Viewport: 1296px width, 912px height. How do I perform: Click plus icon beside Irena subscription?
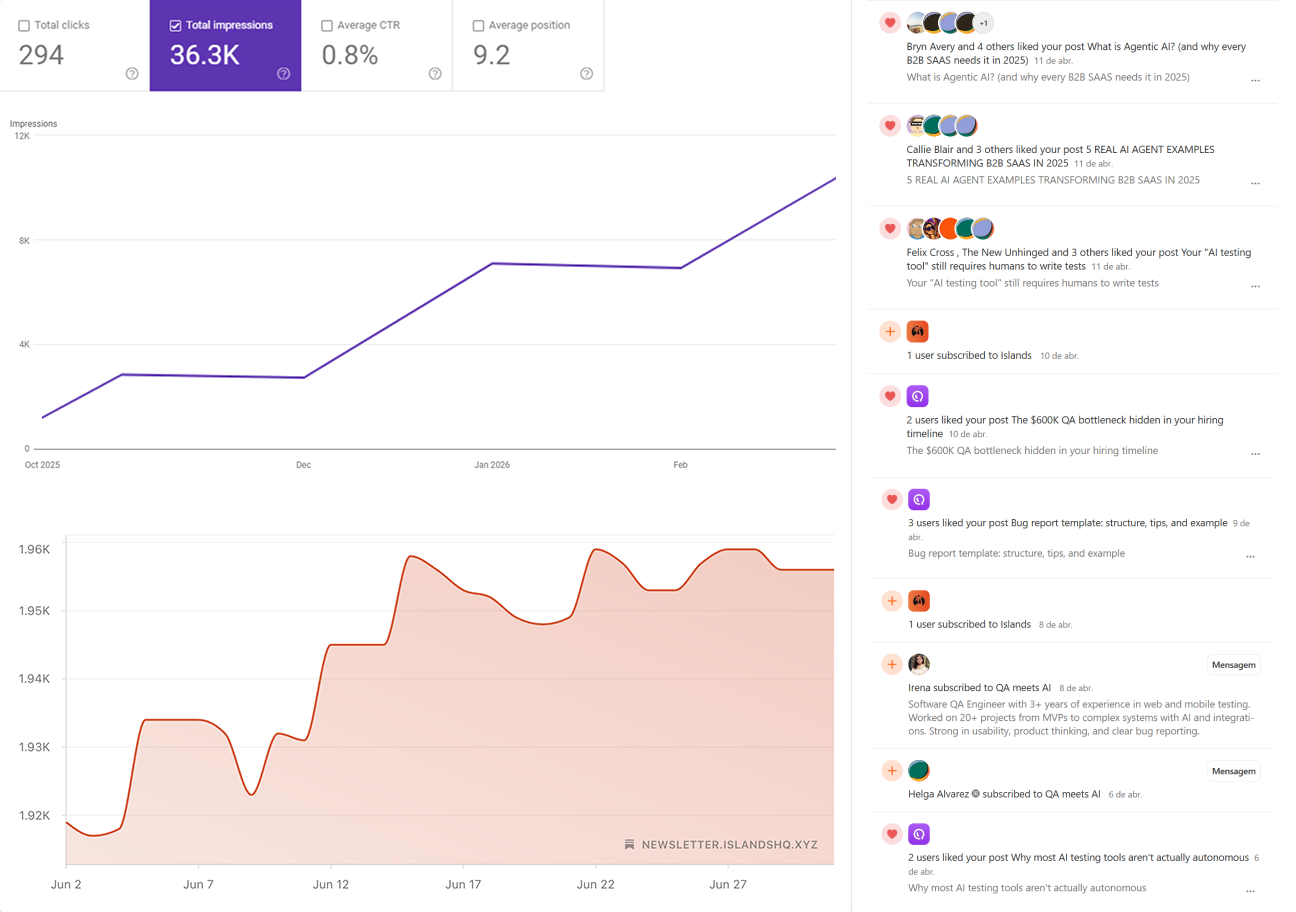click(x=891, y=664)
